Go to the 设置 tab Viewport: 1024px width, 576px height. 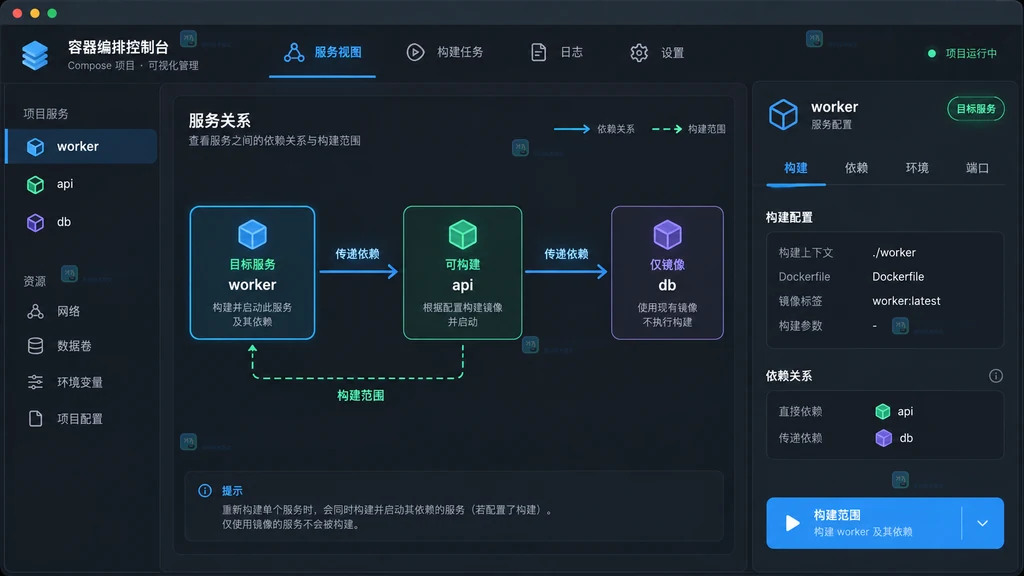tap(657, 52)
